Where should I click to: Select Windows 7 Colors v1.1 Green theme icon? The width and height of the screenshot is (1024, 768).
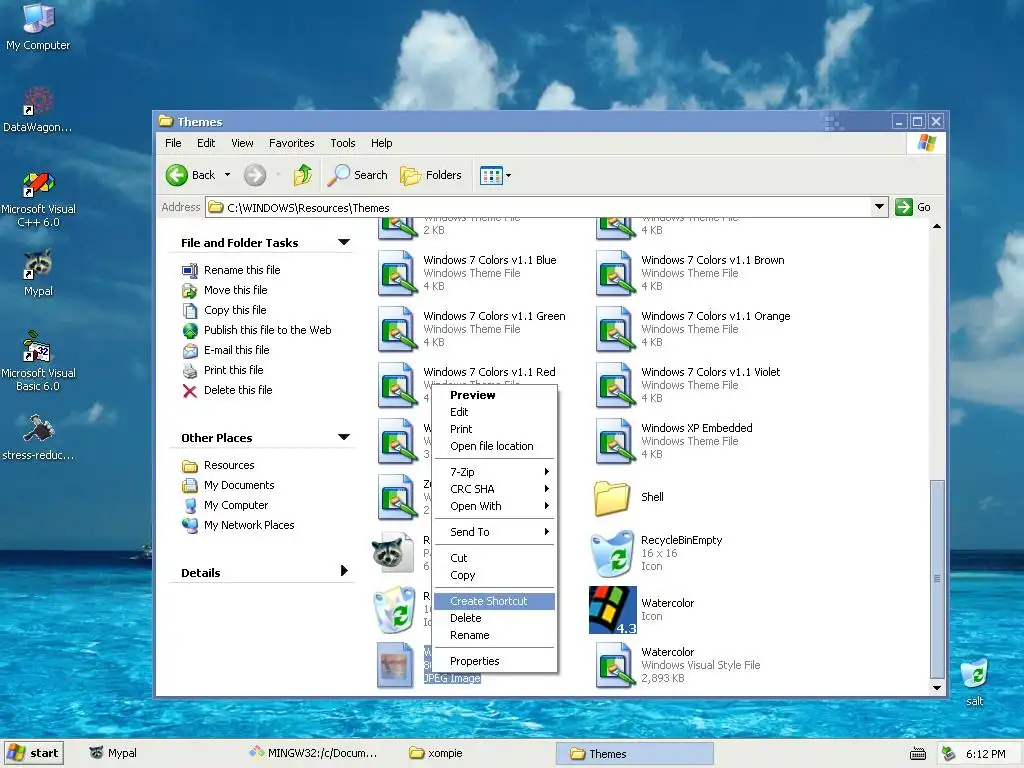click(x=397, y=329)
